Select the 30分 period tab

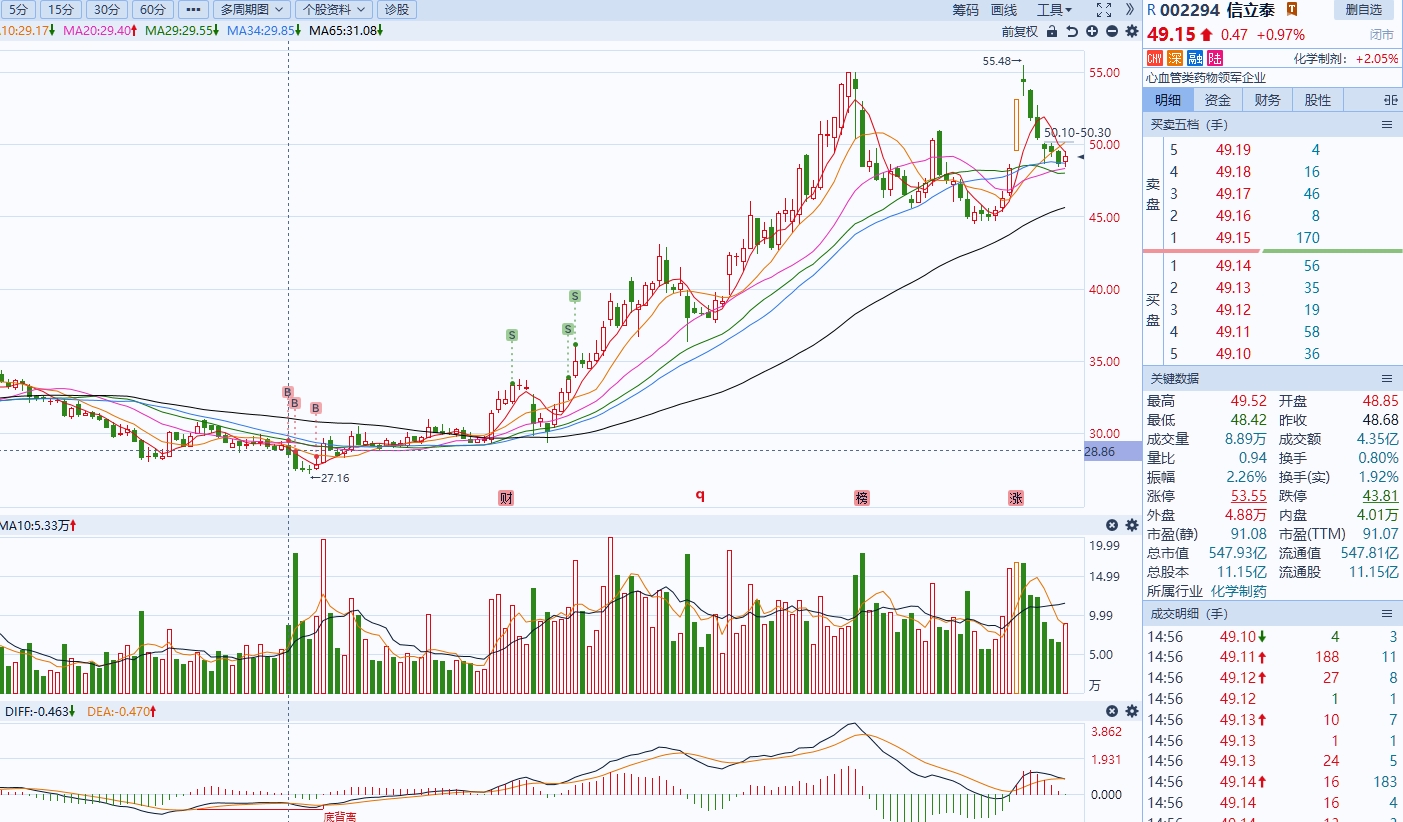coord(105,10)
